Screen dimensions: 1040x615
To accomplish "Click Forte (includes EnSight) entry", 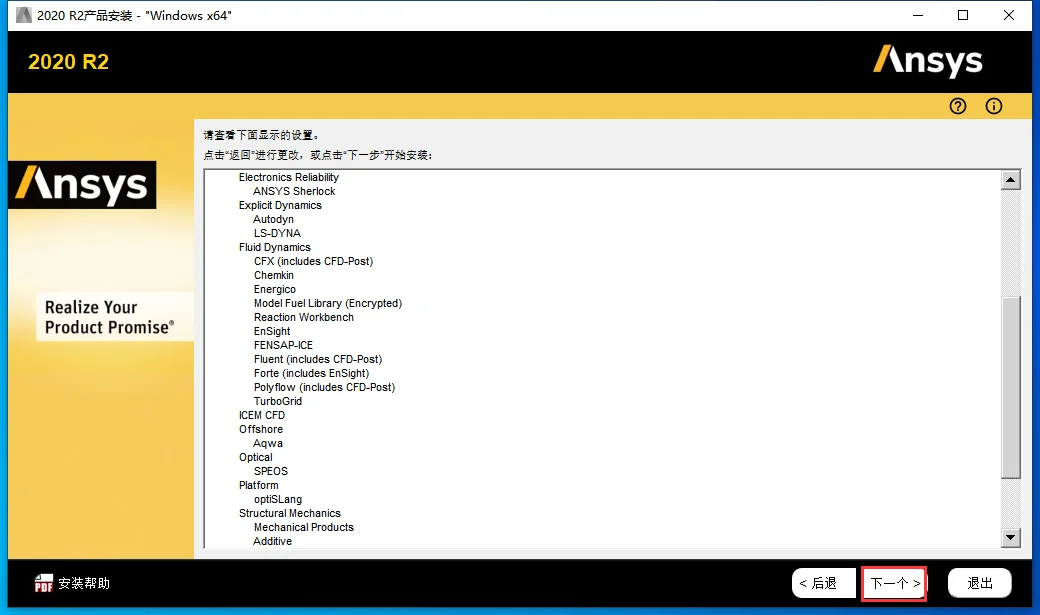I will coord(311,373).
